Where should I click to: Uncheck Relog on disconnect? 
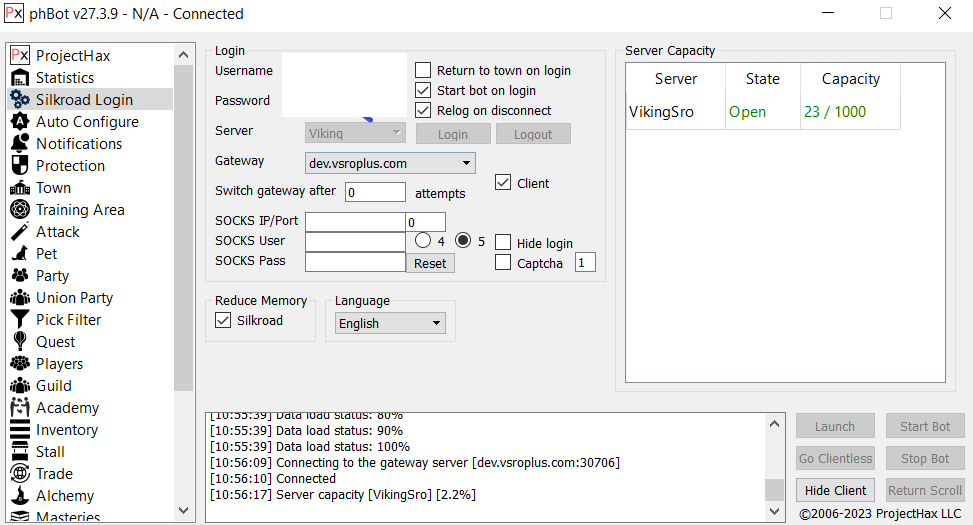point(423,111)
